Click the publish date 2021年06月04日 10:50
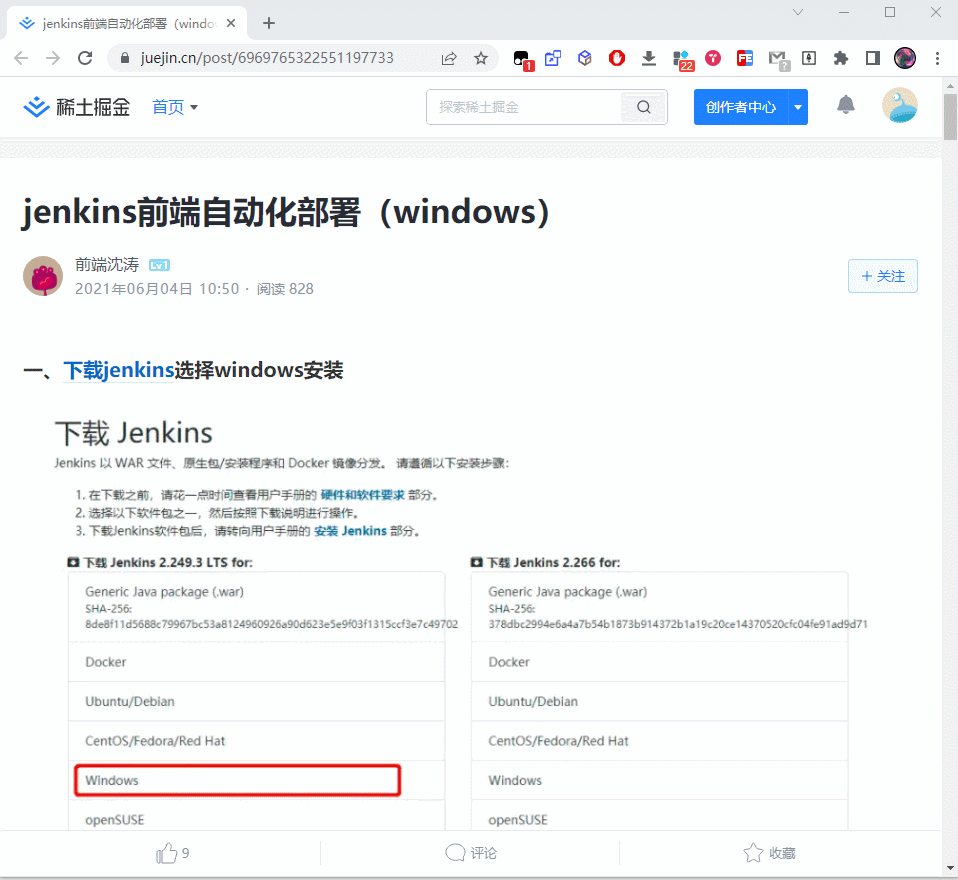This screenshot has width=958, height=880. point(157,289)
